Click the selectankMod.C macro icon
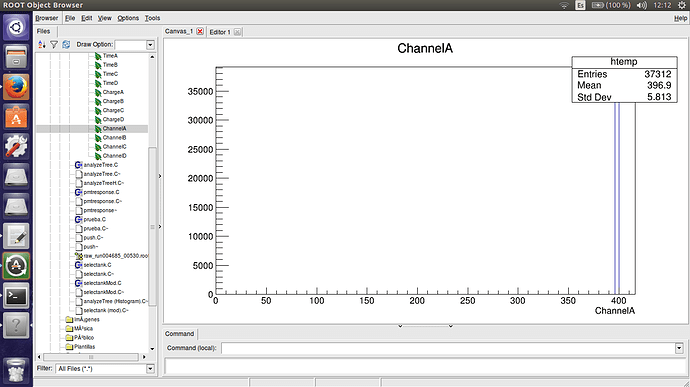The width and height of the screenshot is (690, 387). pos(78,283)
